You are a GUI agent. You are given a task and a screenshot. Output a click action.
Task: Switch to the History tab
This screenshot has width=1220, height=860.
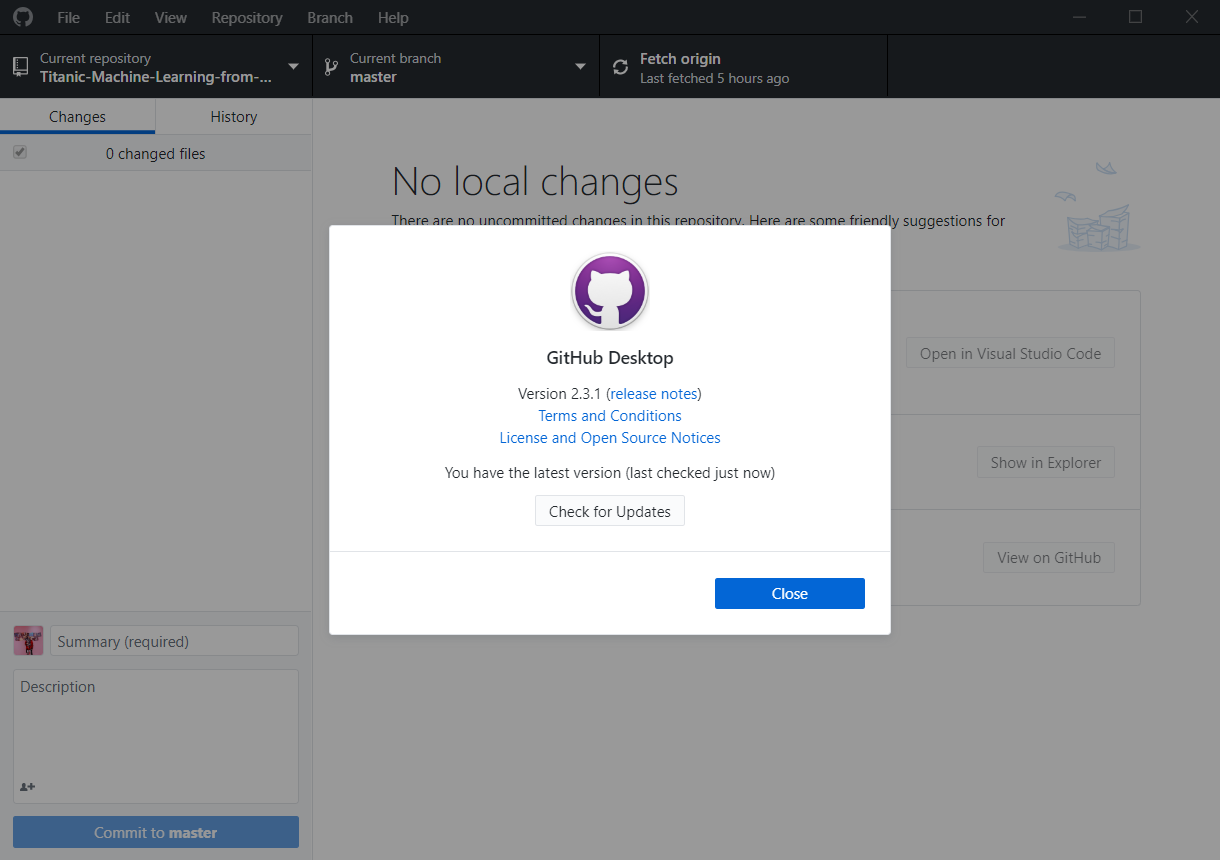[x=233, y=116]
